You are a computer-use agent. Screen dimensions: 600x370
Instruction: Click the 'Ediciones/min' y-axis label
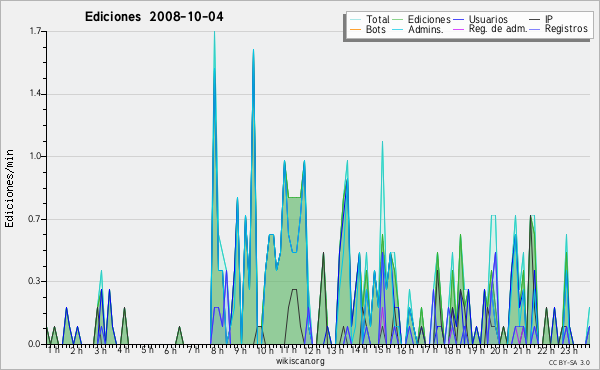click(9, 188)
